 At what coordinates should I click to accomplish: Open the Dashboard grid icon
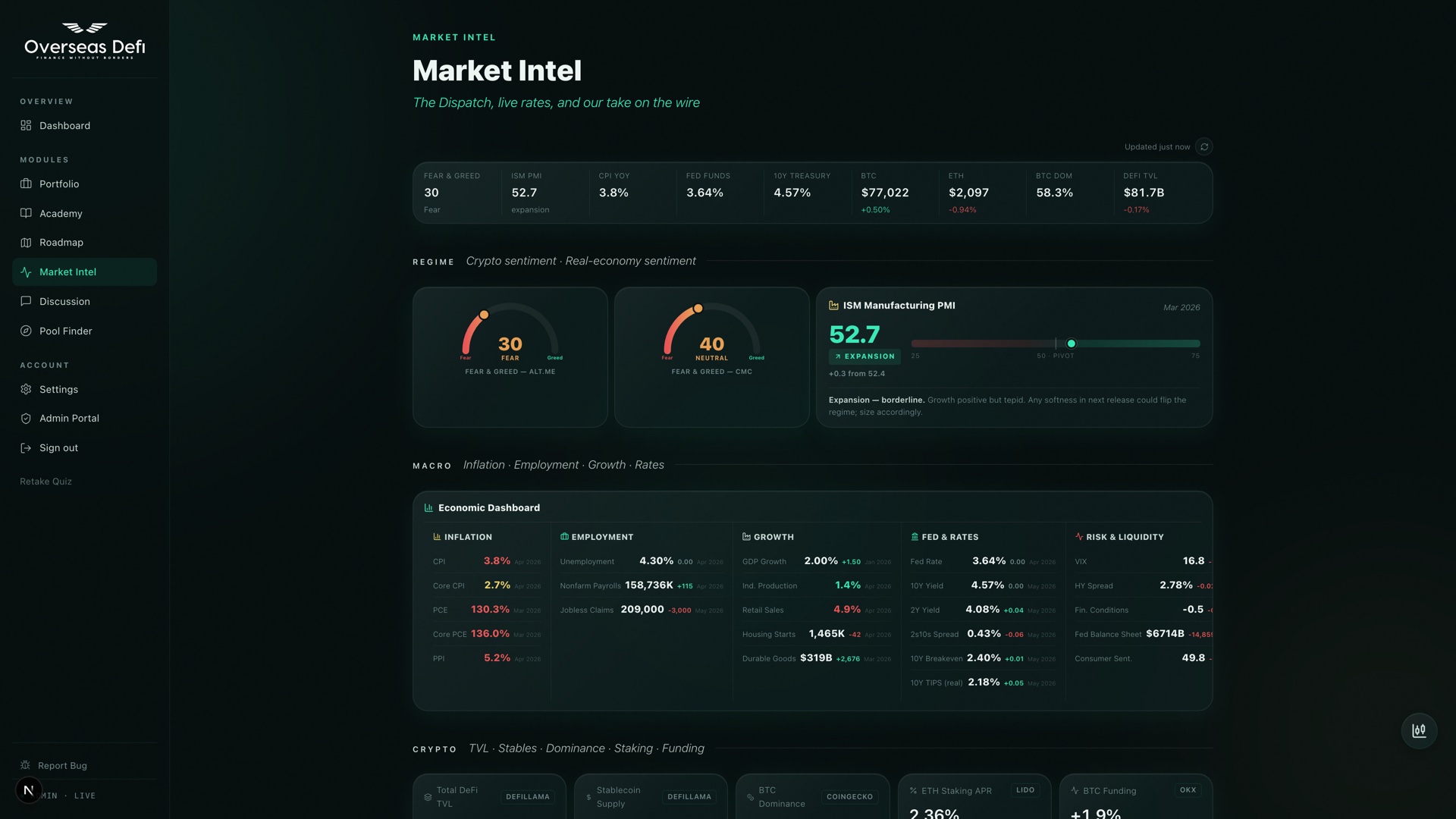(x=26, y=125)
